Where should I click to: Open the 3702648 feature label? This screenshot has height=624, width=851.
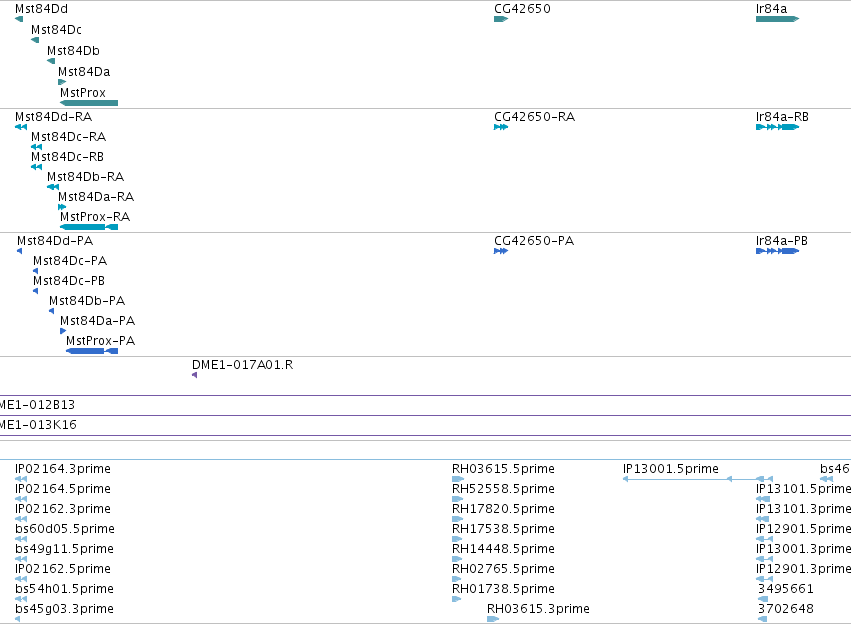tap(785, 609)
